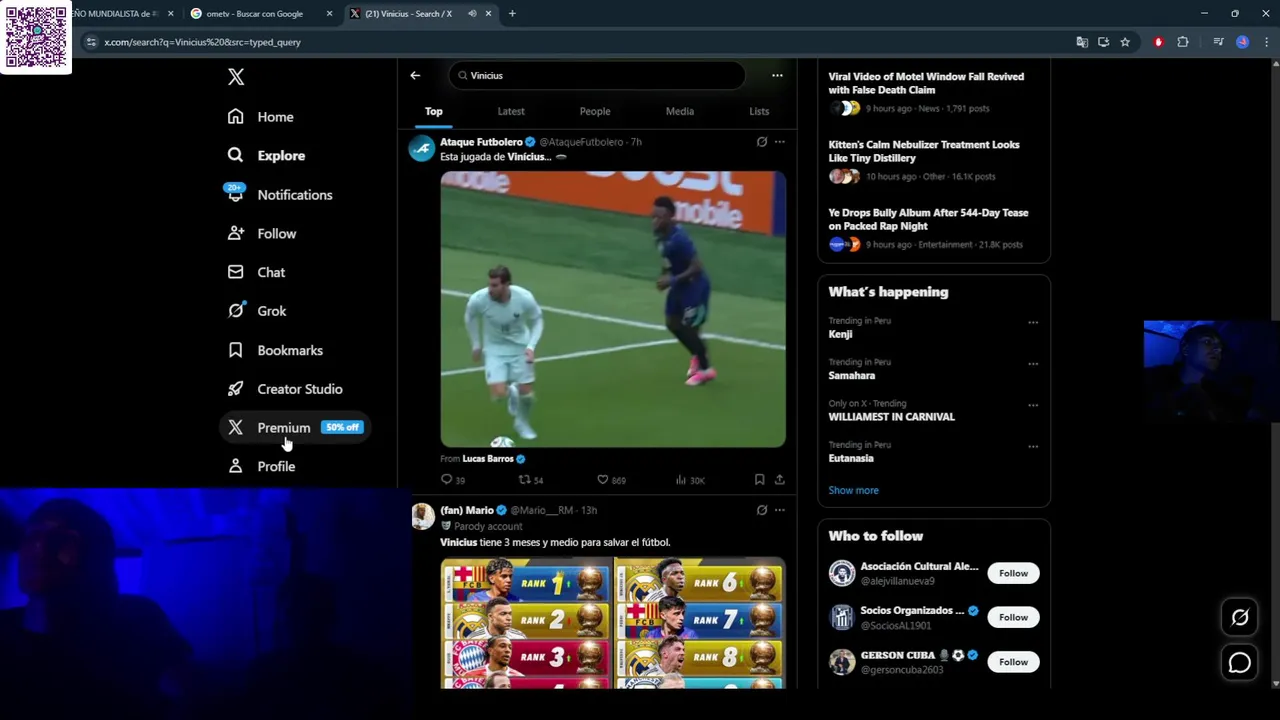Image resolution: width=1280 pixels, height=720 pixels.
Task: Like the Ataque Futbolero post
Action: coord(611,480)
